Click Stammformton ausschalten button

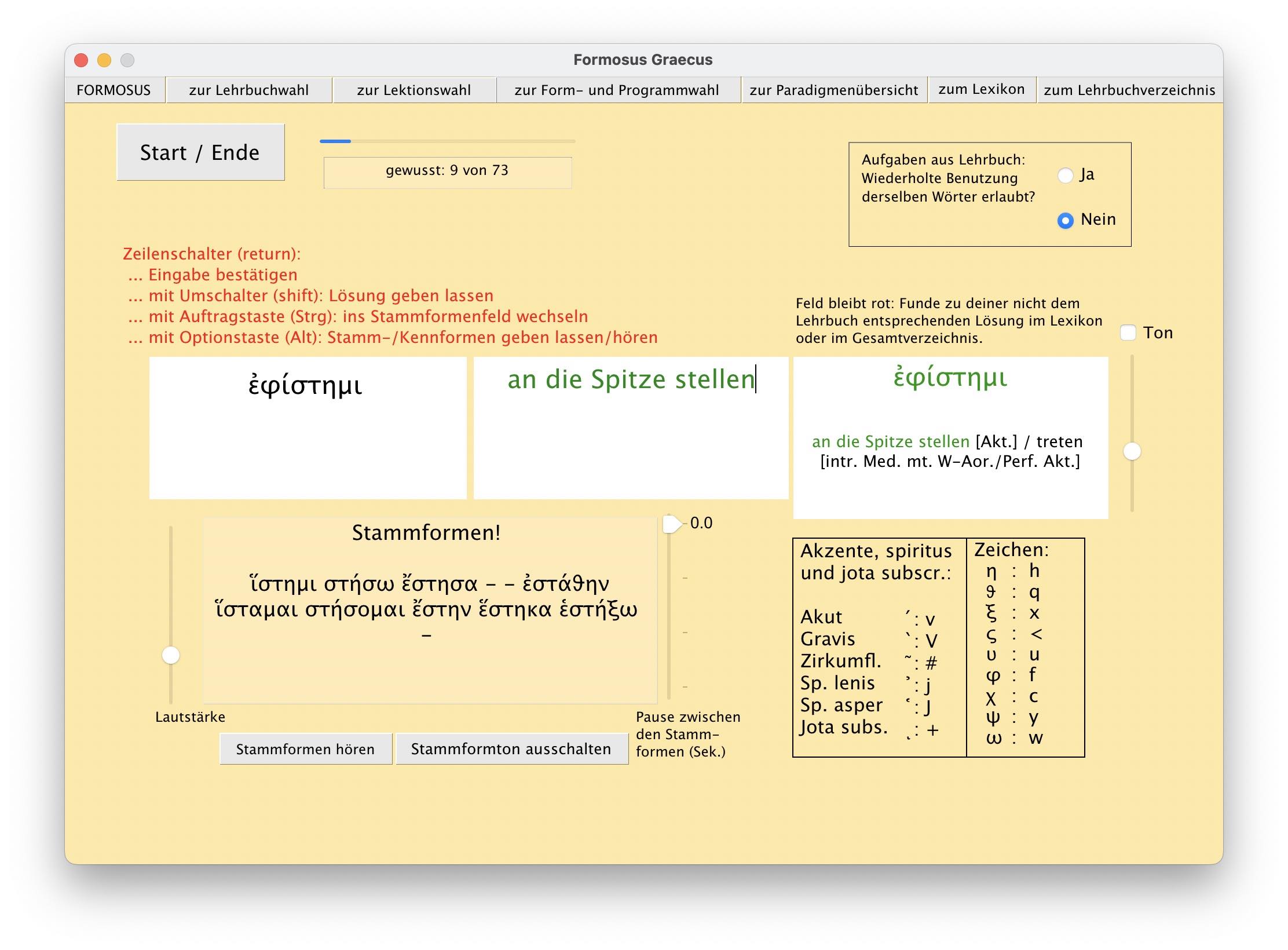pyautogui.click(x=511, y=749)
